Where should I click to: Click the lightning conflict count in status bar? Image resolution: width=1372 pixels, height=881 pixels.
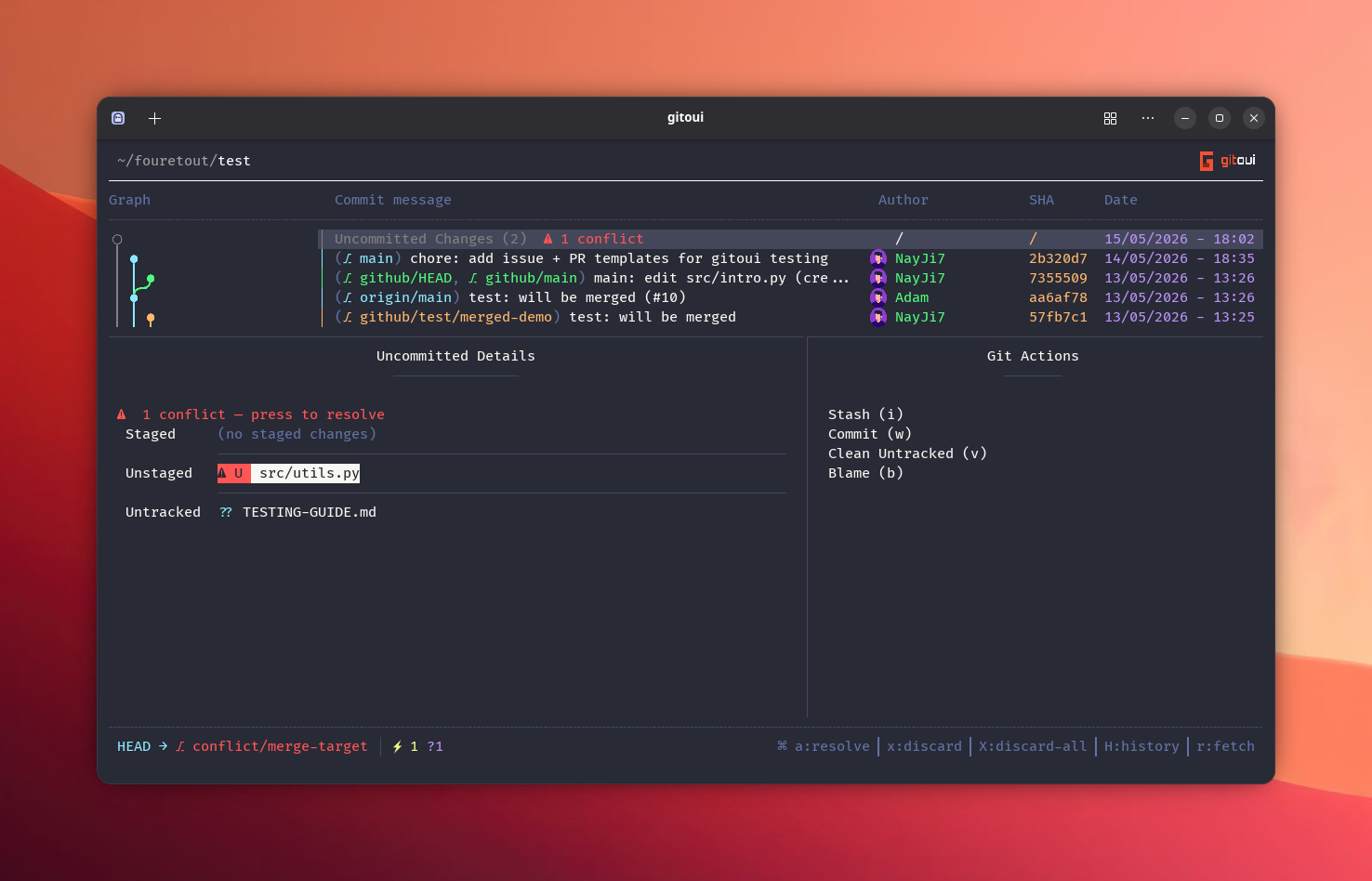(x=405, y=746)
